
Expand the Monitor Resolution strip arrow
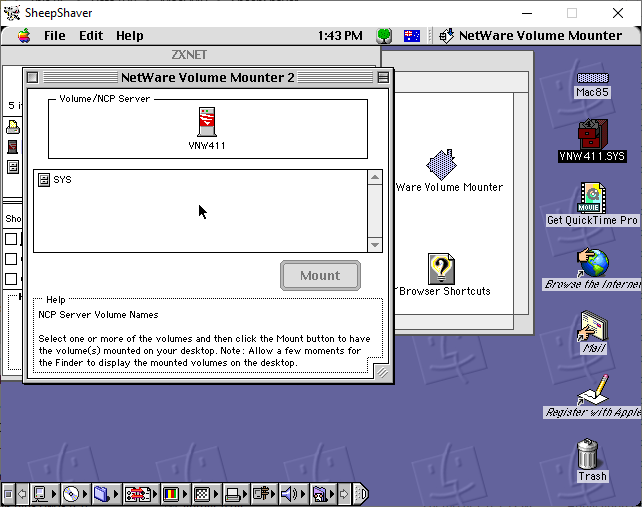pyautogui.click(x=216, y=494)
